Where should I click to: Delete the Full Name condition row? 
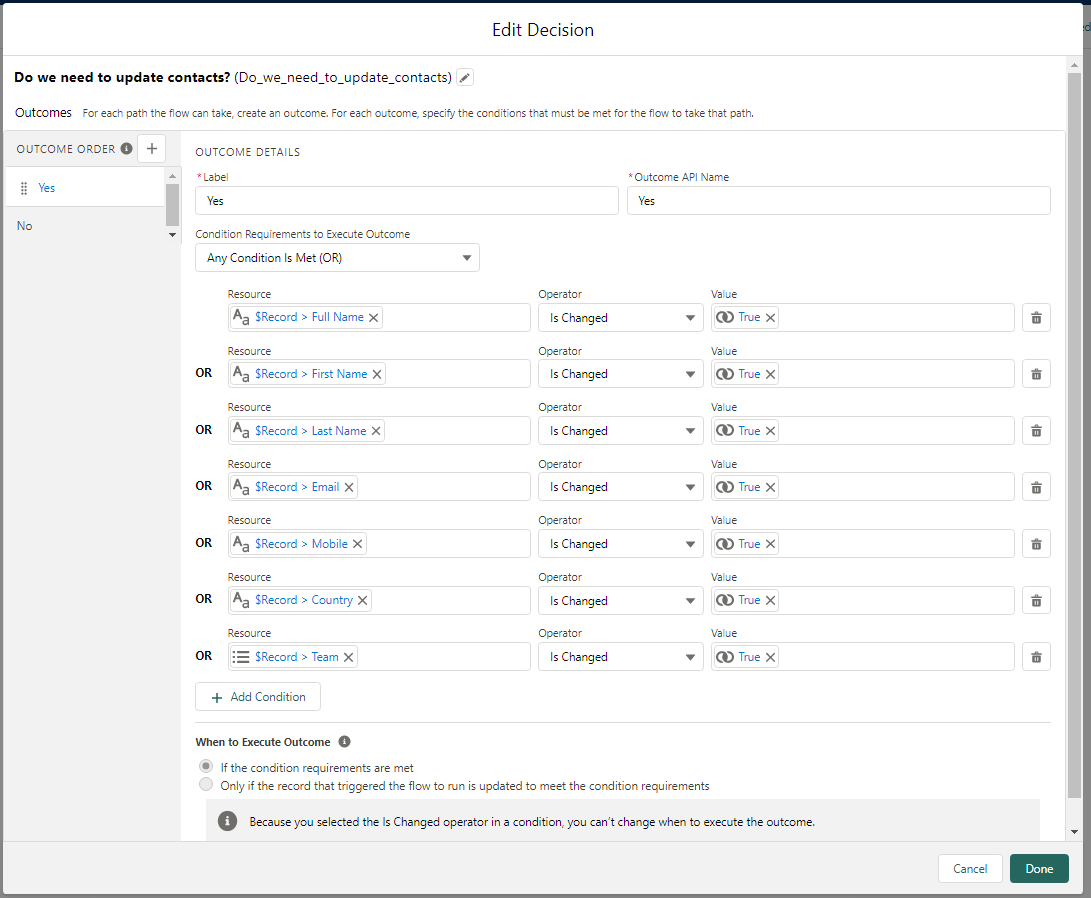click(1036, 318)
